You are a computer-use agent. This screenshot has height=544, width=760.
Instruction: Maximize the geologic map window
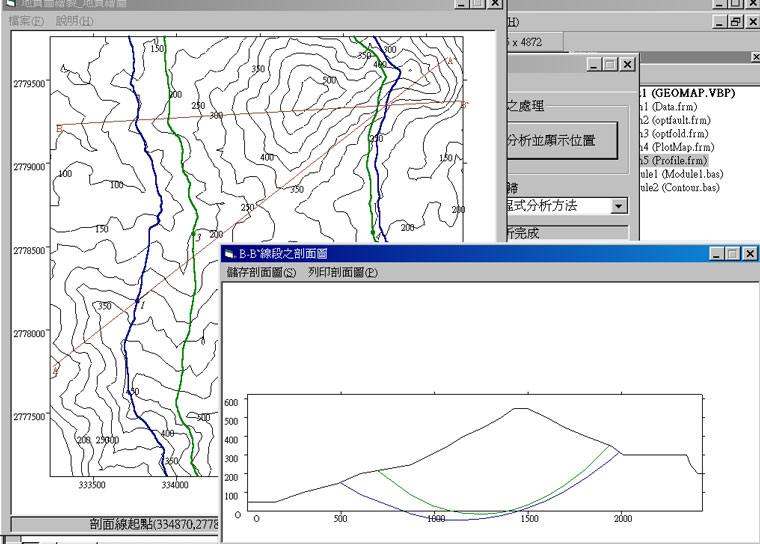[476, 5]
